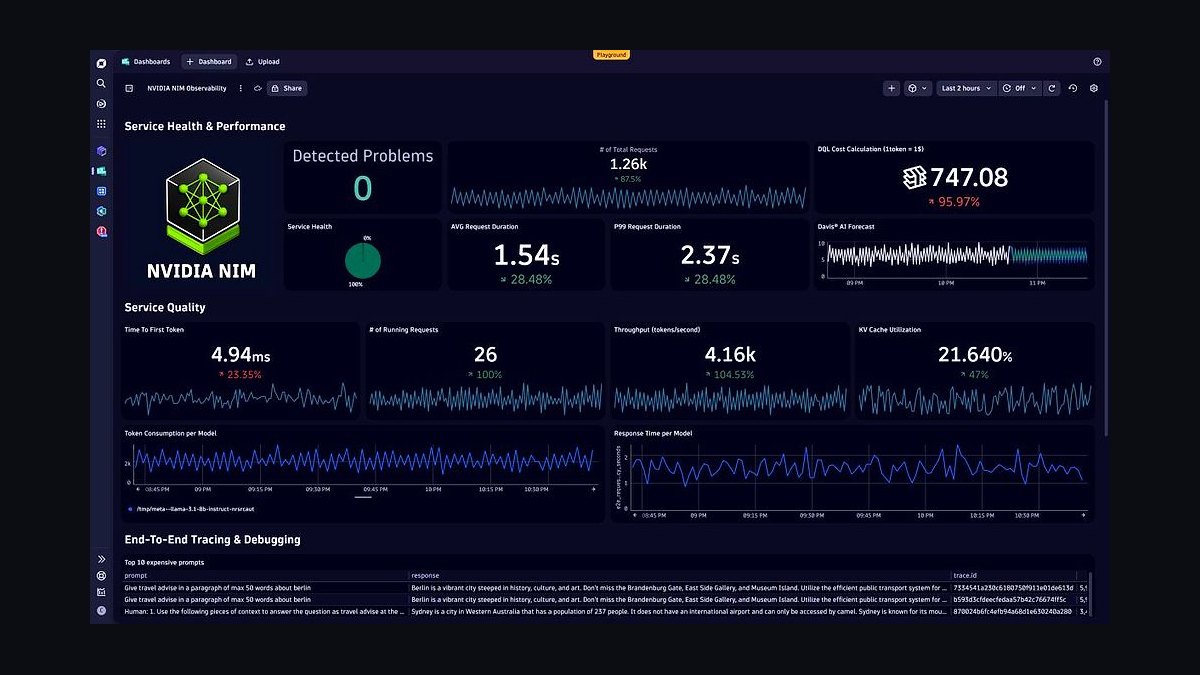Open the apps grid launcher icon
Viewport: 1200px width, 675px height.
(x=101, y=124)
